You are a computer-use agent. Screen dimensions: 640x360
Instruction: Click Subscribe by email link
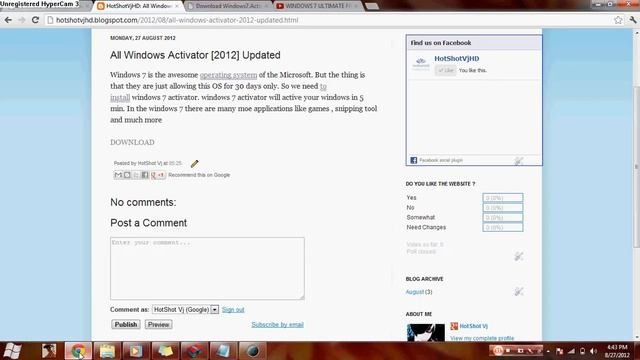pyautogui.click(x=278, y=325)
